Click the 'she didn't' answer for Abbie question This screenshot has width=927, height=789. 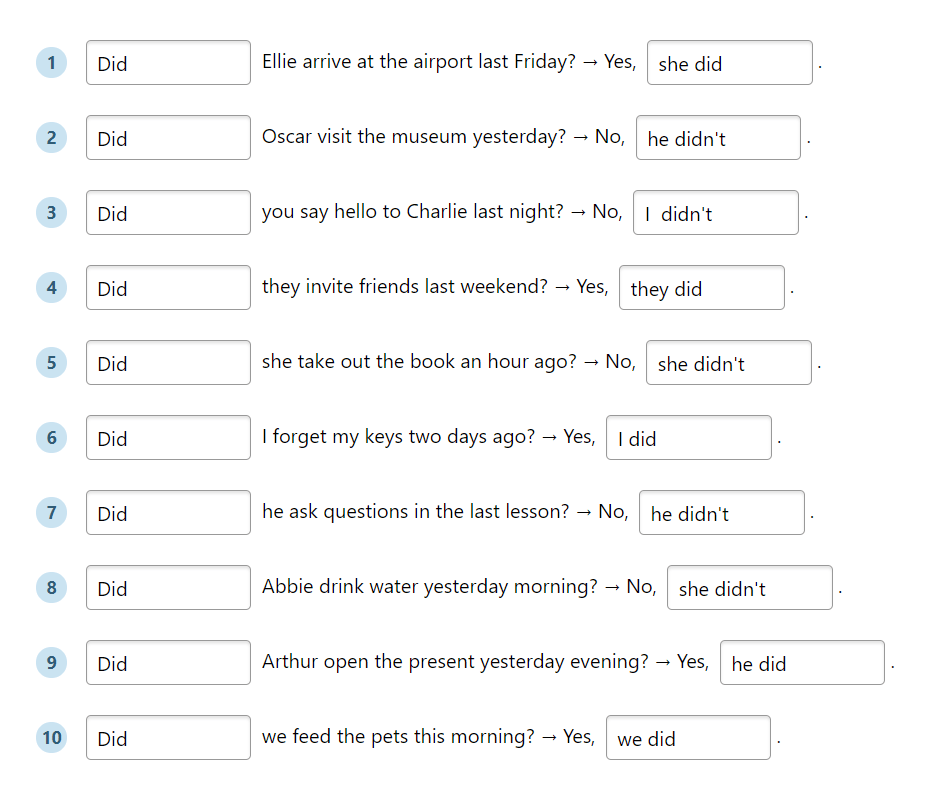750,588
